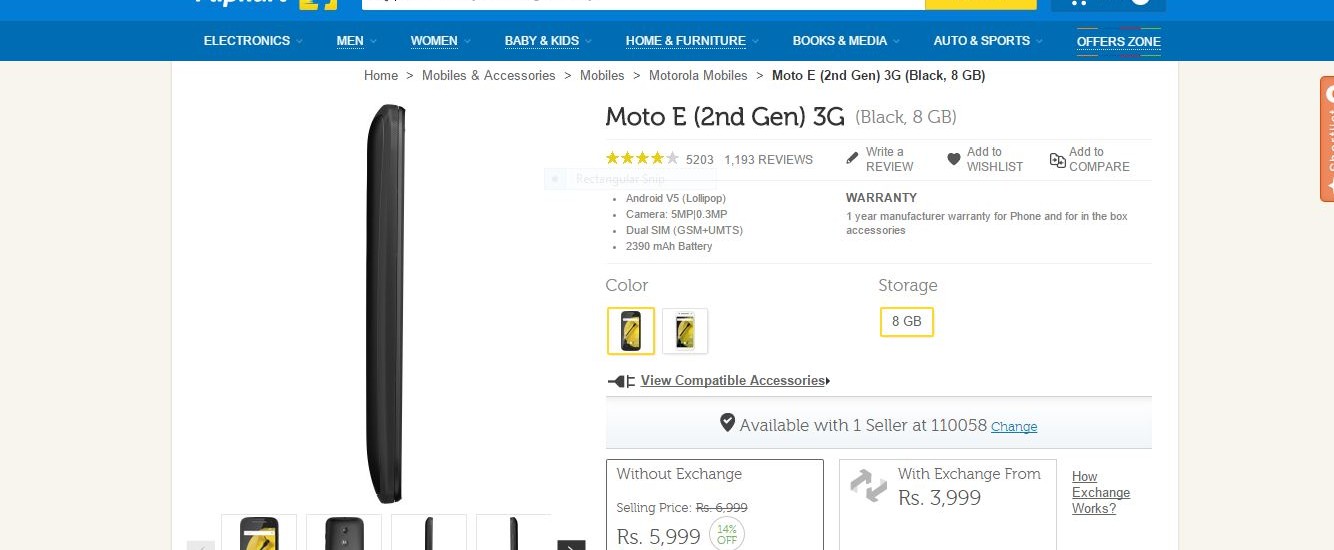Click the pencil Write a Review icon

point(852,158)
